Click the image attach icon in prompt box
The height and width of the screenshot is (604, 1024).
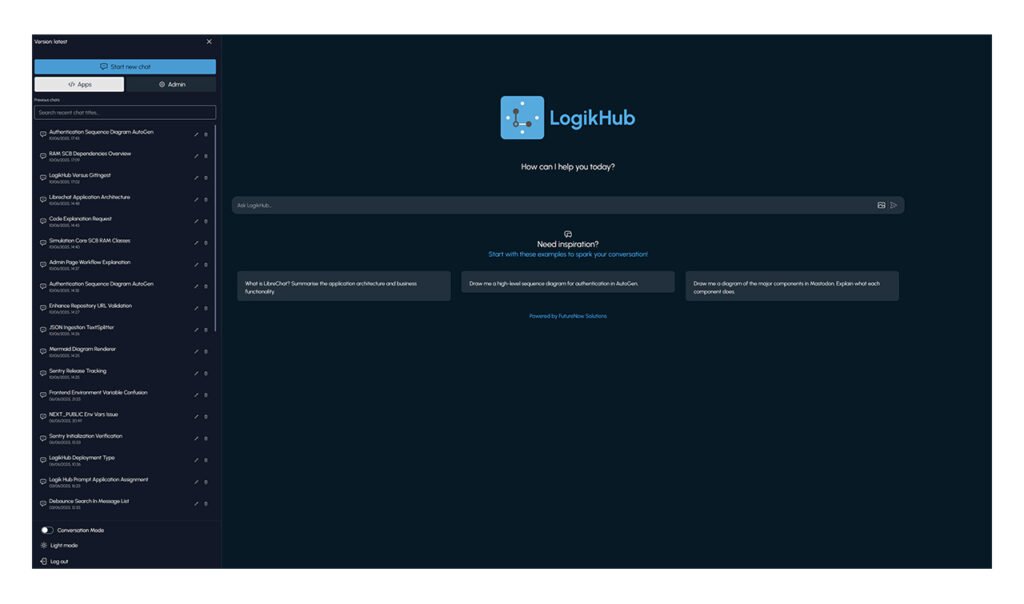coord(881,205)
